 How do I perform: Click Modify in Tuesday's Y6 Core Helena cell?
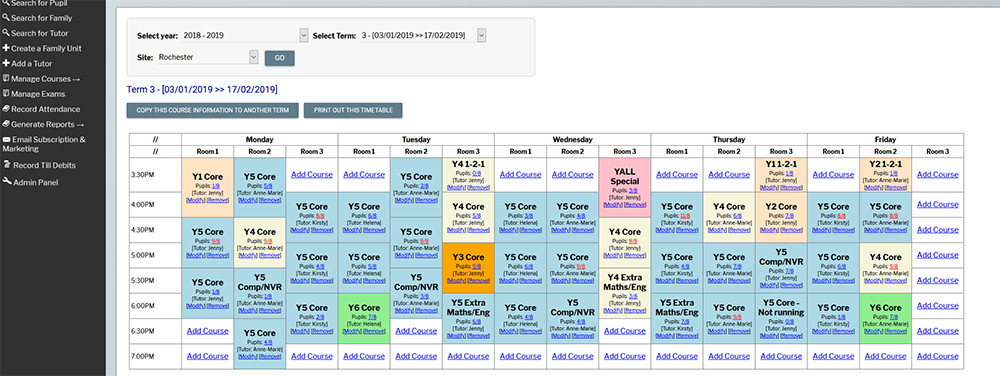coord(353,331)
